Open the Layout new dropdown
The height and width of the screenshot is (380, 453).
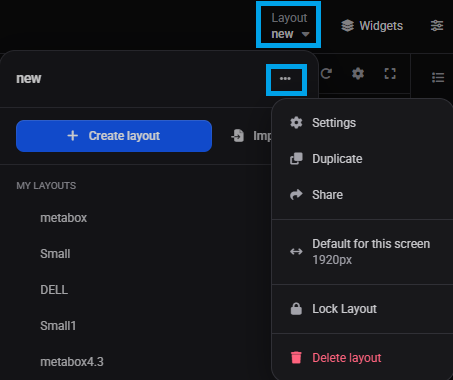289,25
